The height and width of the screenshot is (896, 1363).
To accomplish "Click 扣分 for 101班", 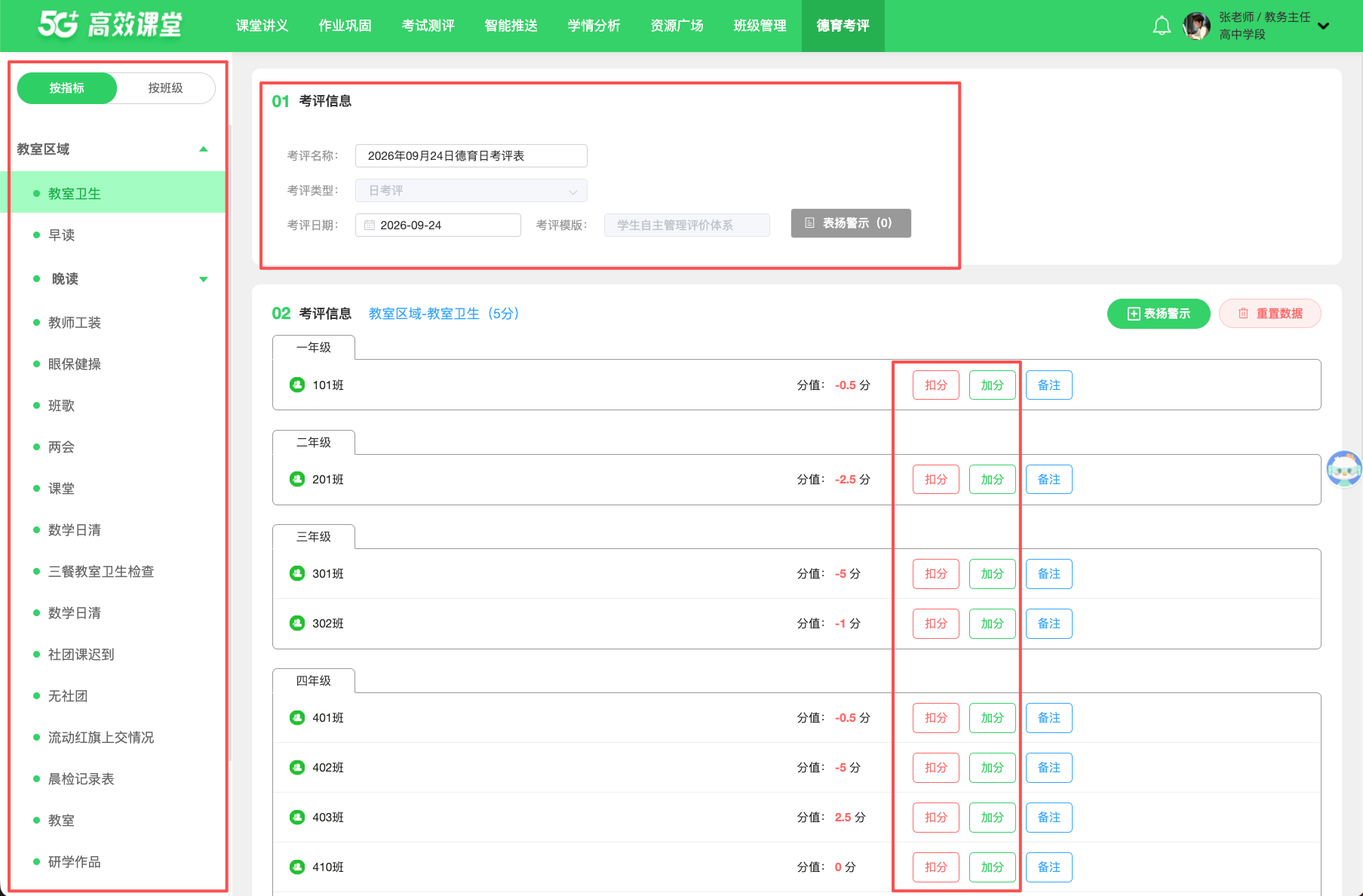I will tap(936, 385).
